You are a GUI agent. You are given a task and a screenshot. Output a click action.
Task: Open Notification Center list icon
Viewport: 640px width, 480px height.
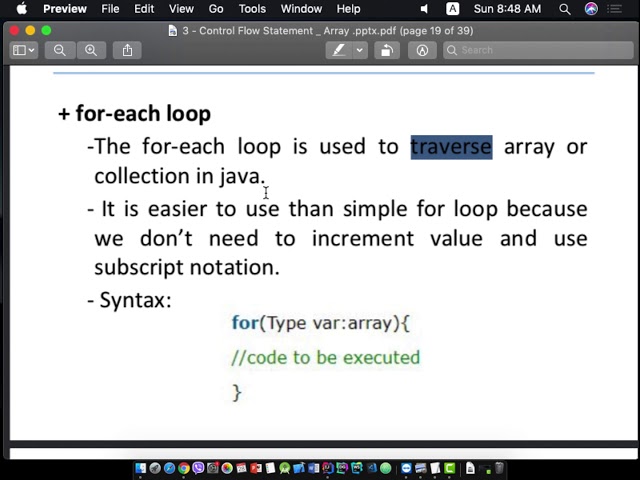coord(615,9)
